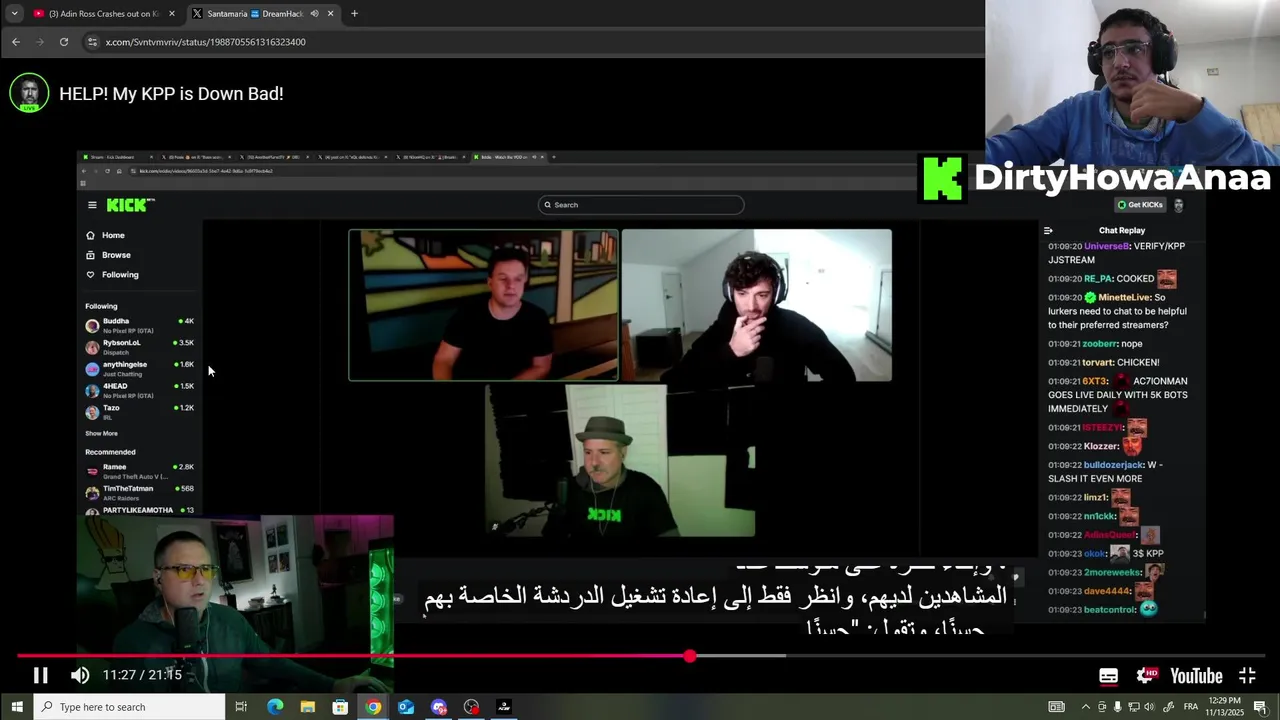
Task: Mute the video player volume
Action: [80, 675]
